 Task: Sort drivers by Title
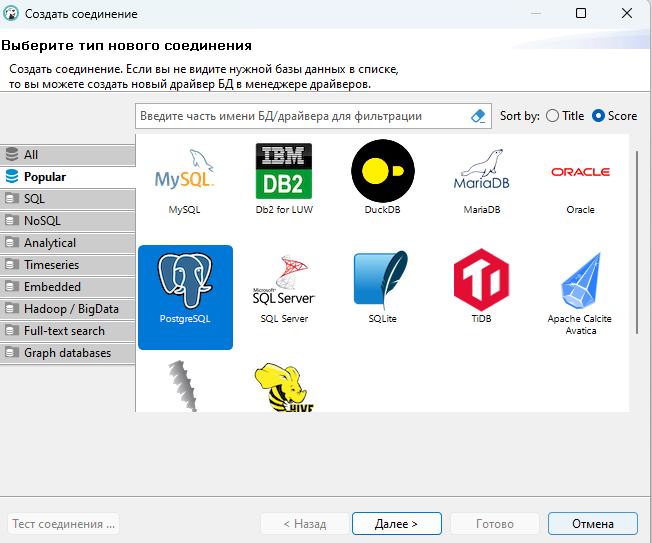click(x=565, y=116)
